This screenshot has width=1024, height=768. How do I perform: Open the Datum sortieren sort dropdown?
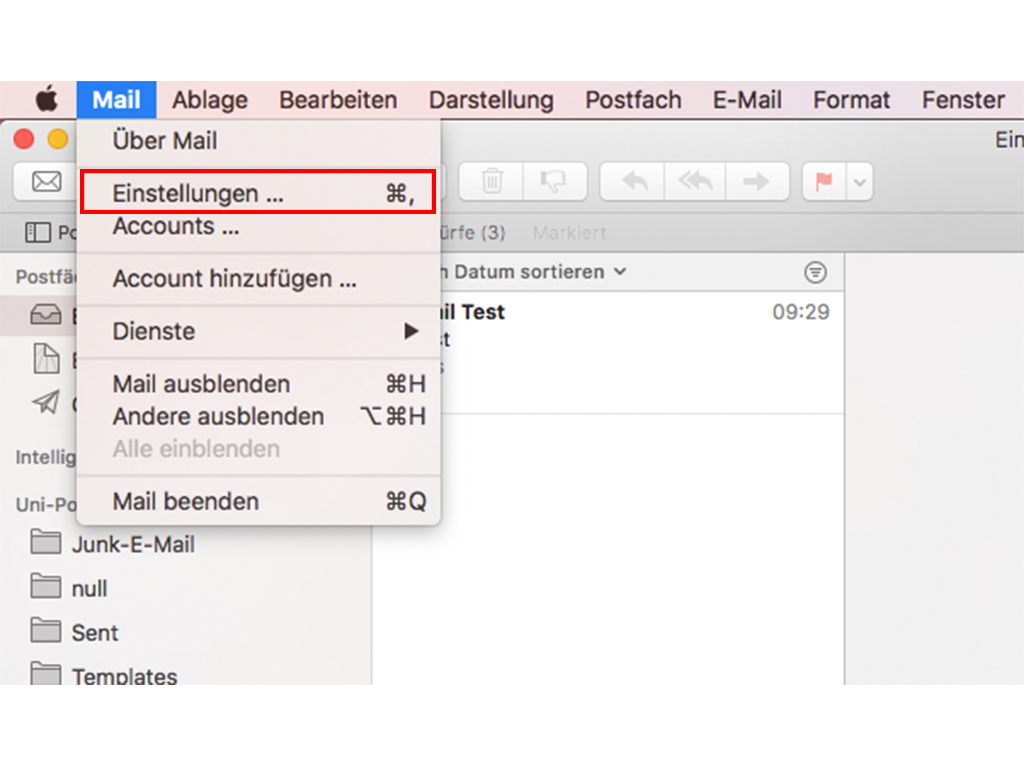click(540, 272)
